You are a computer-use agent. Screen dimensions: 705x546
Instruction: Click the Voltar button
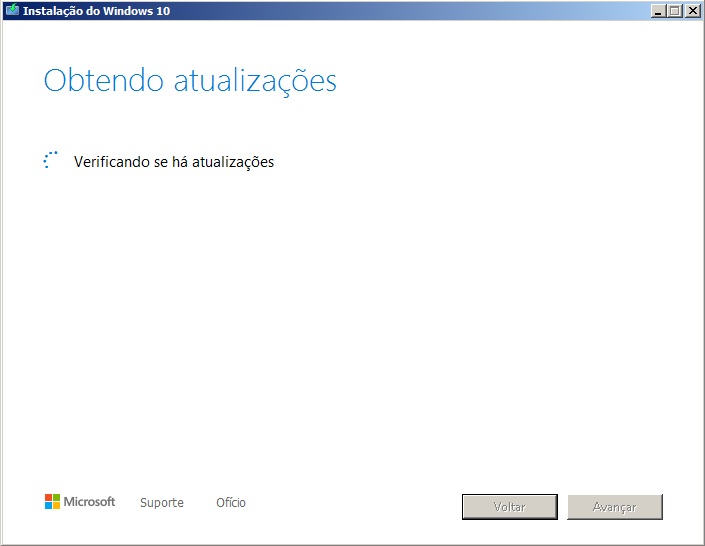pyautogui.click(x=509, y=507)
